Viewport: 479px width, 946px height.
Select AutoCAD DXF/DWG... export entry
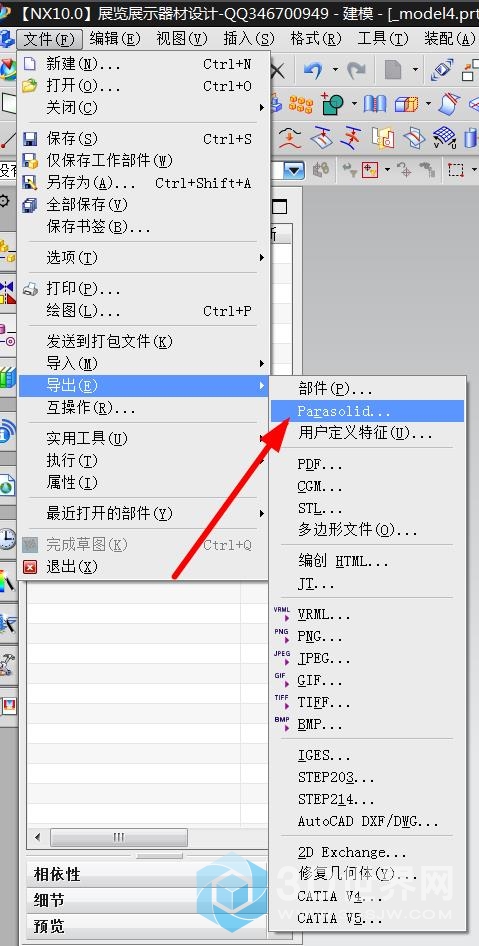click(367, 821)
